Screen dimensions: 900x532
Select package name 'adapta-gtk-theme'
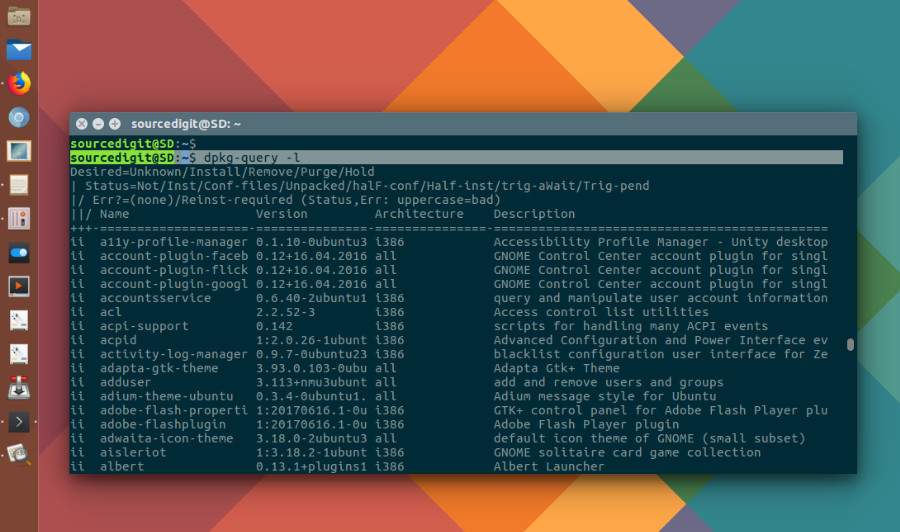click(x=159, y=368)
